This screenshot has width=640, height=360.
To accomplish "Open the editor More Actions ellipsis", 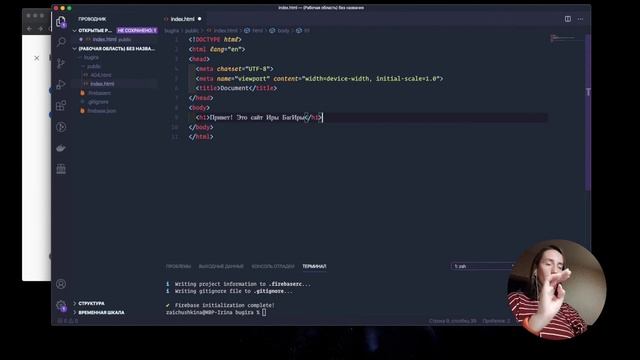I will point(580,19).
